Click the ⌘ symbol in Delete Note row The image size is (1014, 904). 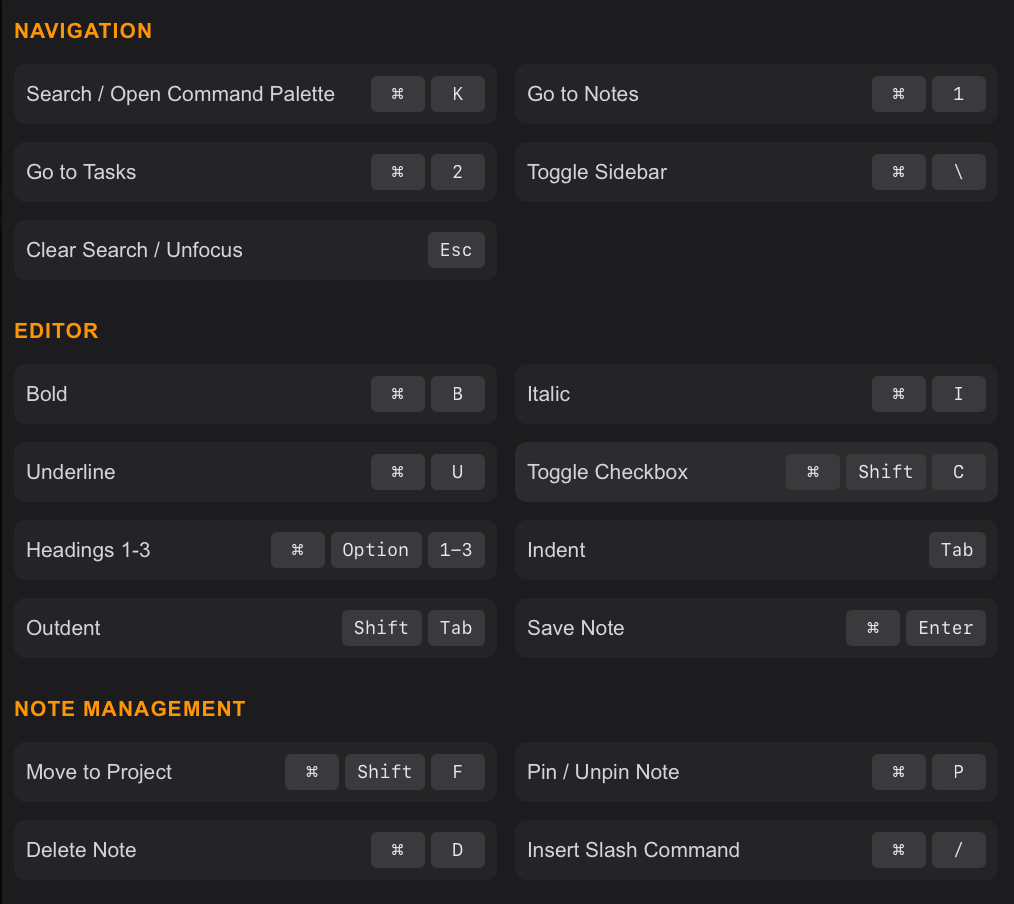(x=397, y=850)
